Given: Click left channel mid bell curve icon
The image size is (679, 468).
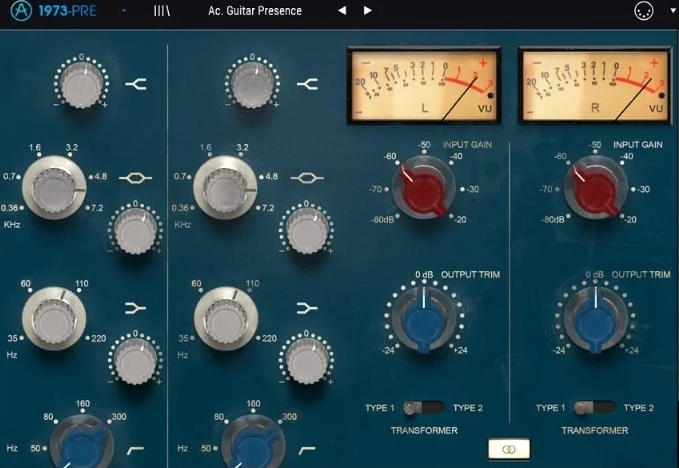Looking at the screenshot, I should click(x=134, y=178).
